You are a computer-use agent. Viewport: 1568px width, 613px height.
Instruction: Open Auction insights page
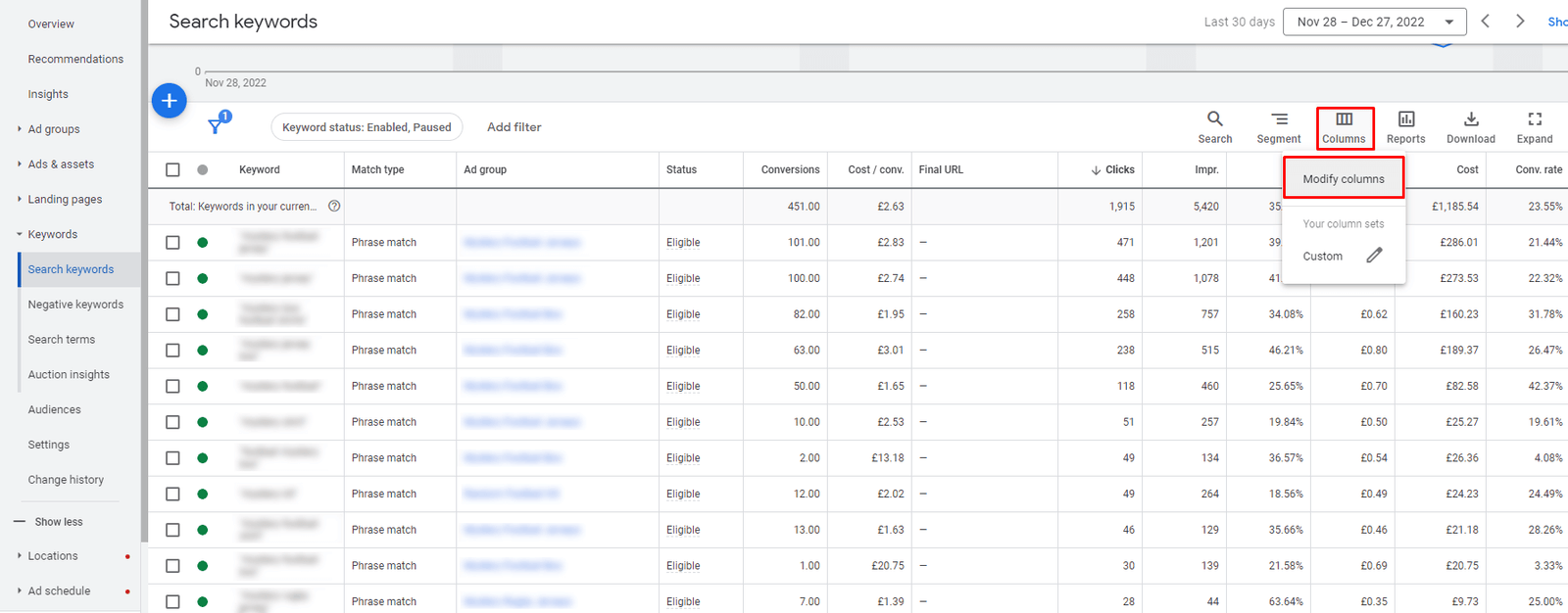click(x=69, y=375)
